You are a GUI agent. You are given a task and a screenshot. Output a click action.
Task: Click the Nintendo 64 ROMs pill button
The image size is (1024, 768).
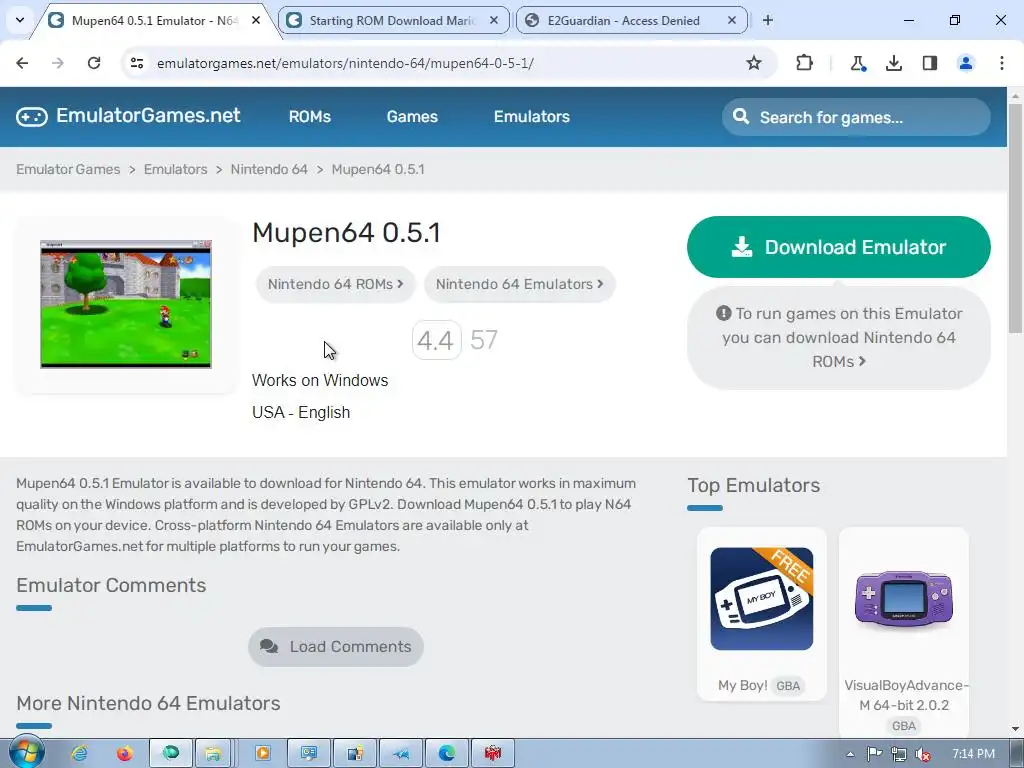coord(336,284)
